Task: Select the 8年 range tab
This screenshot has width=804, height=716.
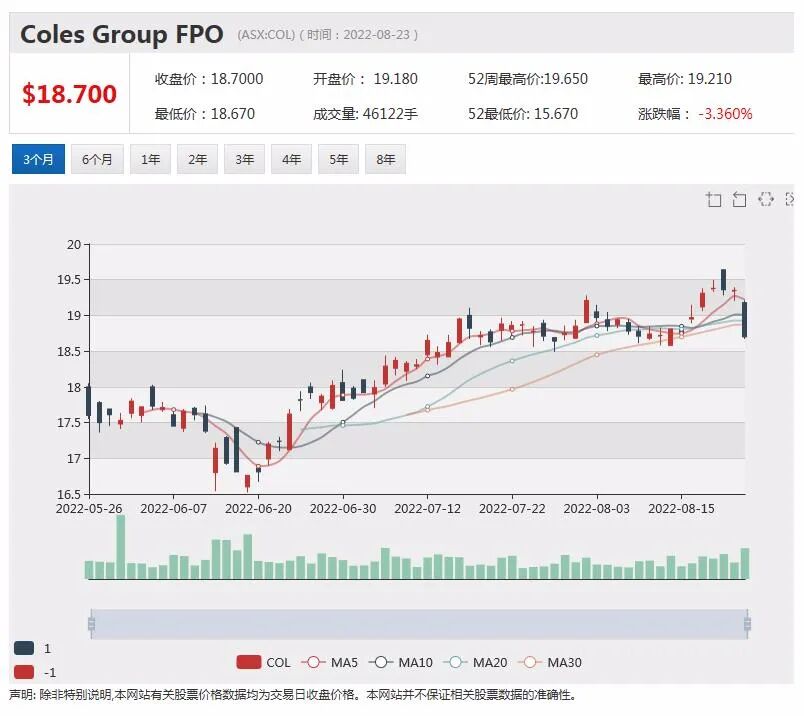Action: point(386,159)
